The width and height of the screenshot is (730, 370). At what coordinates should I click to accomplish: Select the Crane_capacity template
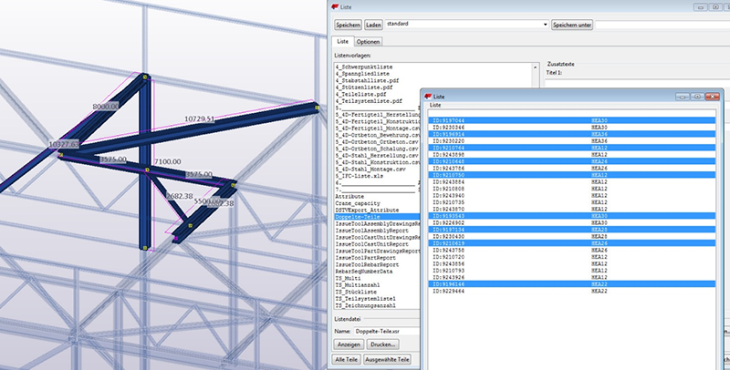click(x=358, y=203)
